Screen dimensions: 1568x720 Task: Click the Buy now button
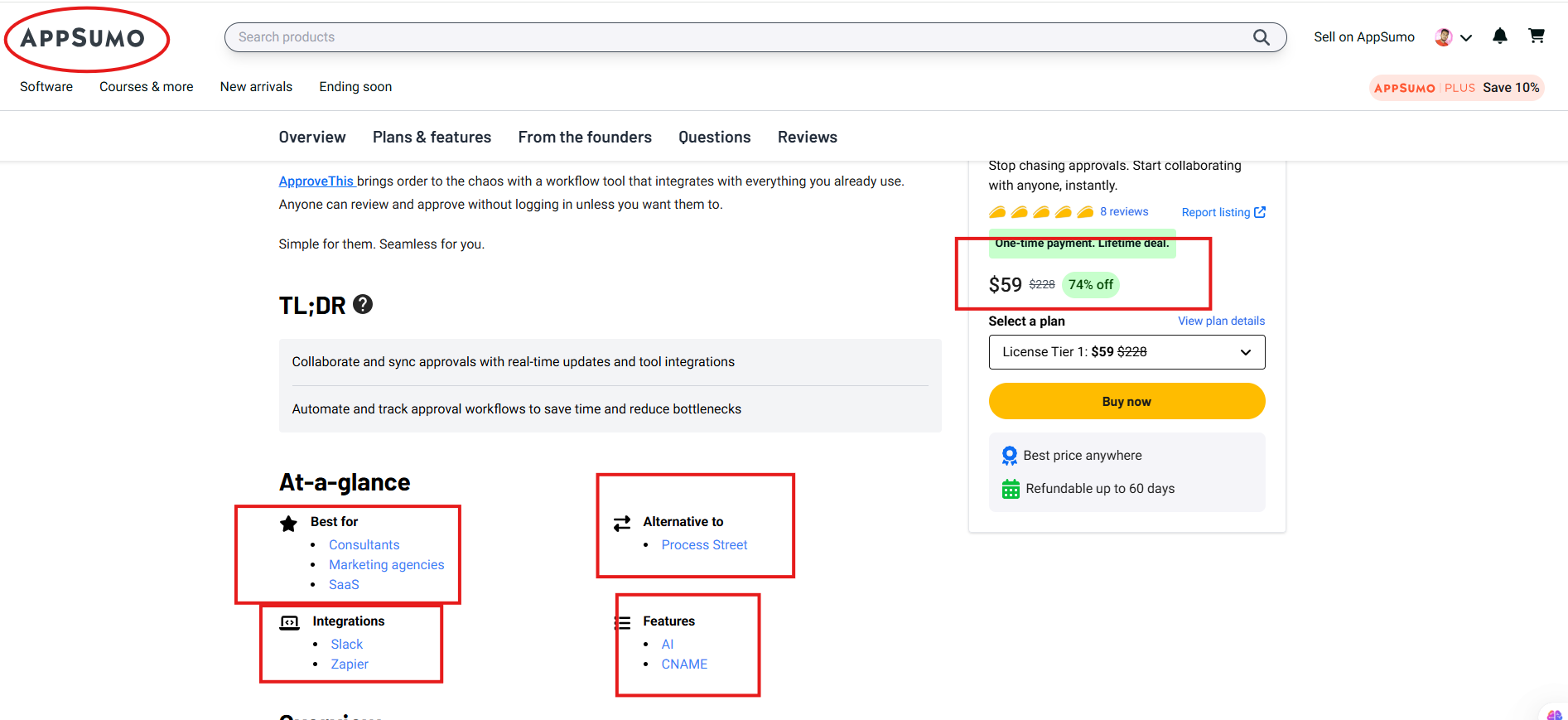pyautogui.click(x=1127, y=401)
